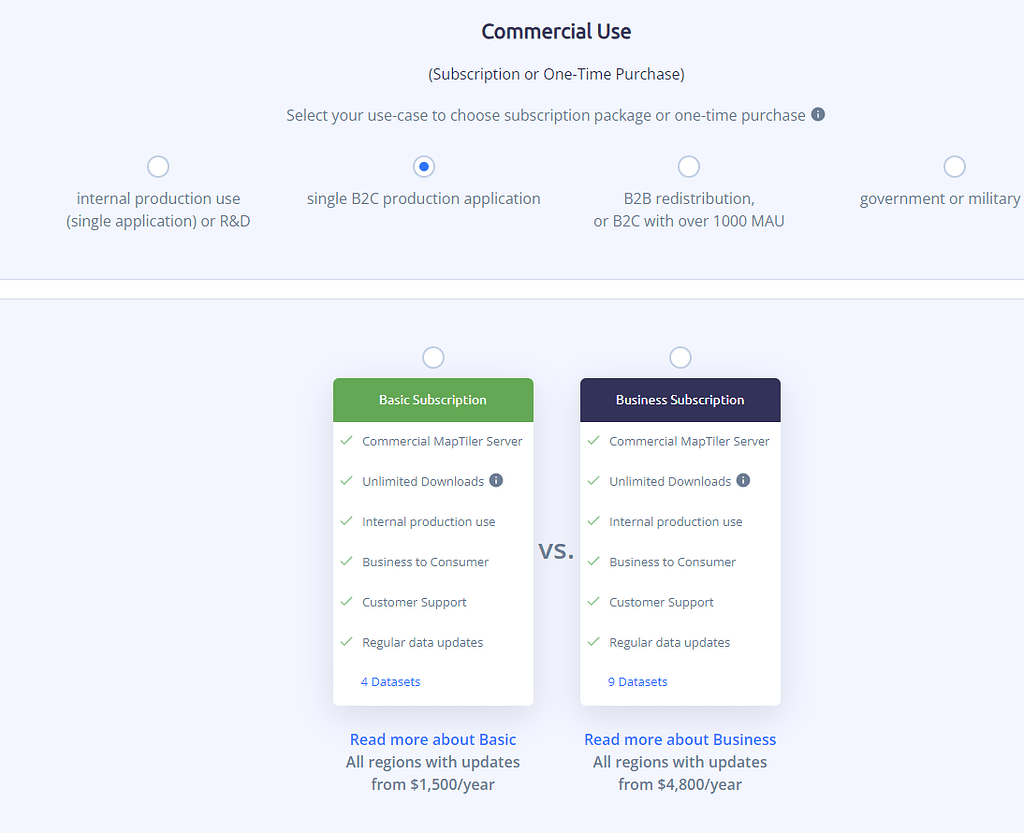Click the green Basic Subscription header
The width and height of the screenshot is (1024, 833).
coord(433,399)
